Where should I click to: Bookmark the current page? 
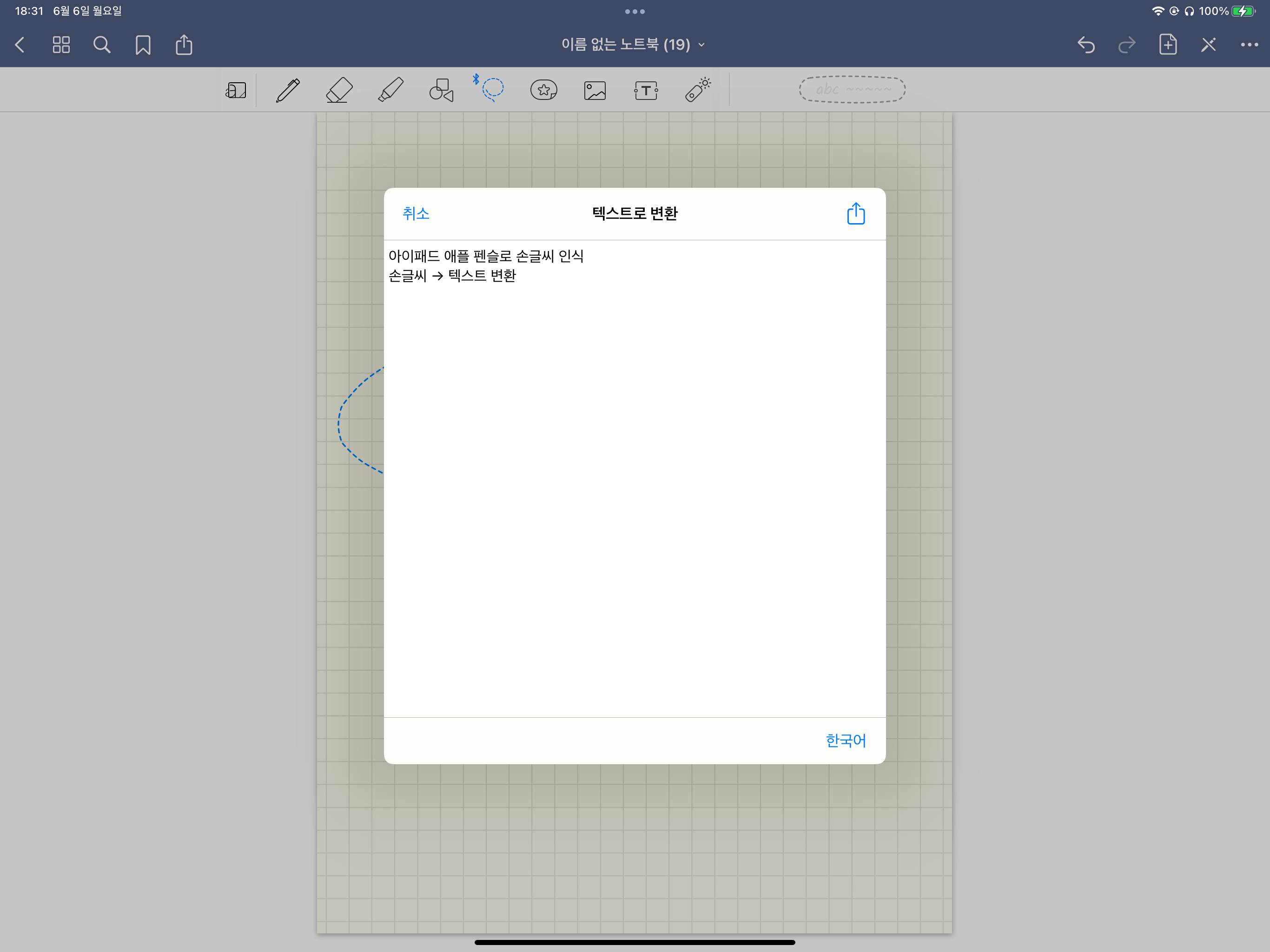(143, 45)
